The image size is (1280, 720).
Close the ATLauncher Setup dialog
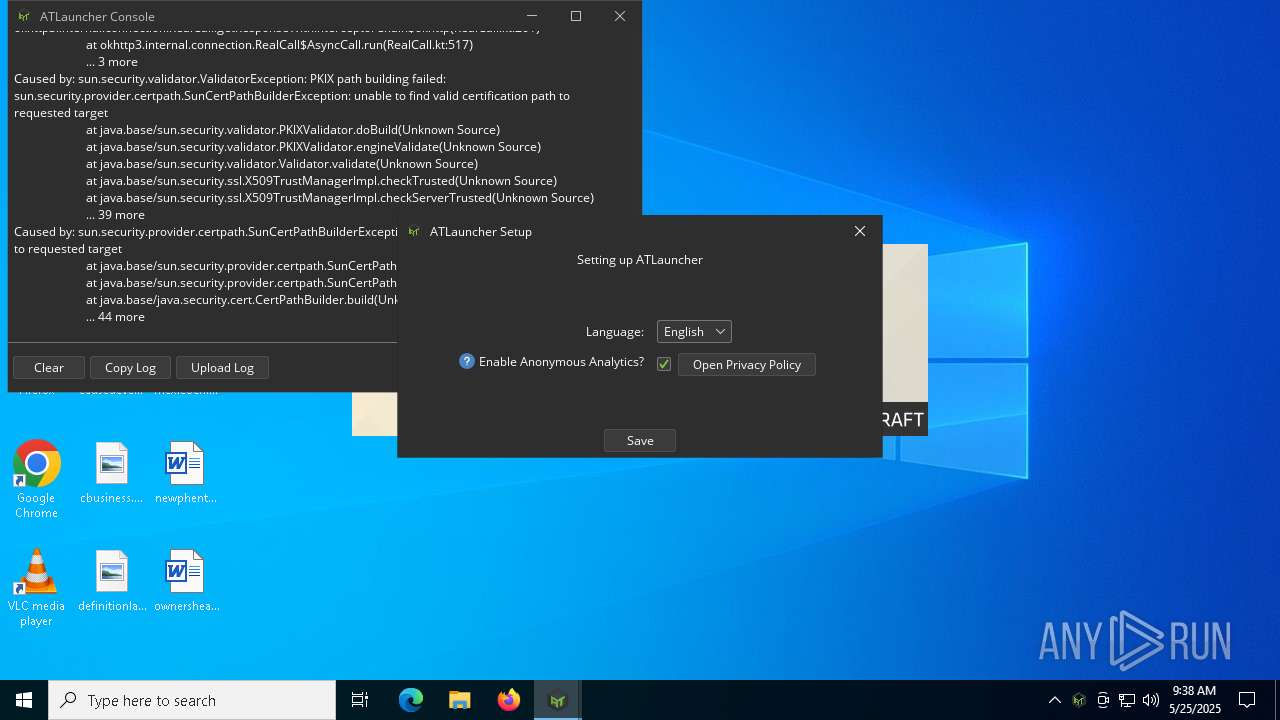(x=860, y=231)
